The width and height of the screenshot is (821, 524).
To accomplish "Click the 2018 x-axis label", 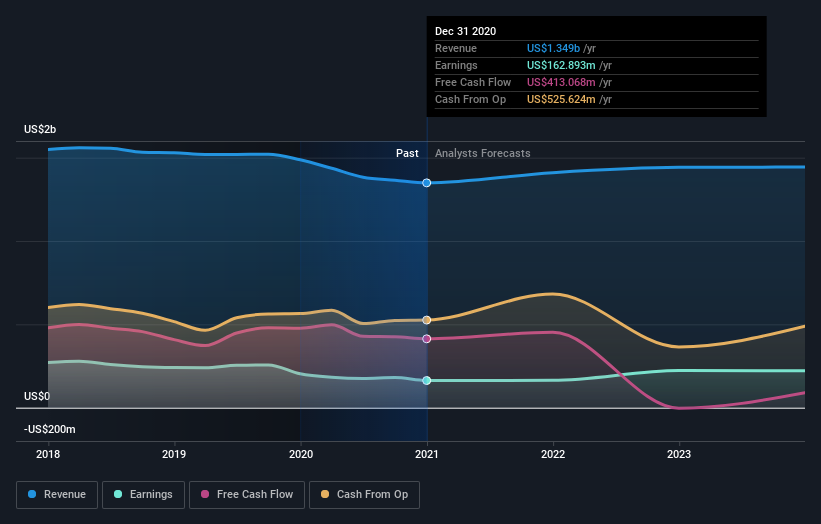I will (x=48, y=454).
